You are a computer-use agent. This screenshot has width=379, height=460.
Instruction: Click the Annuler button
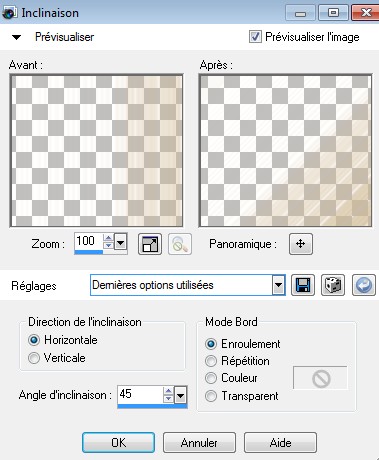point(199,443)
